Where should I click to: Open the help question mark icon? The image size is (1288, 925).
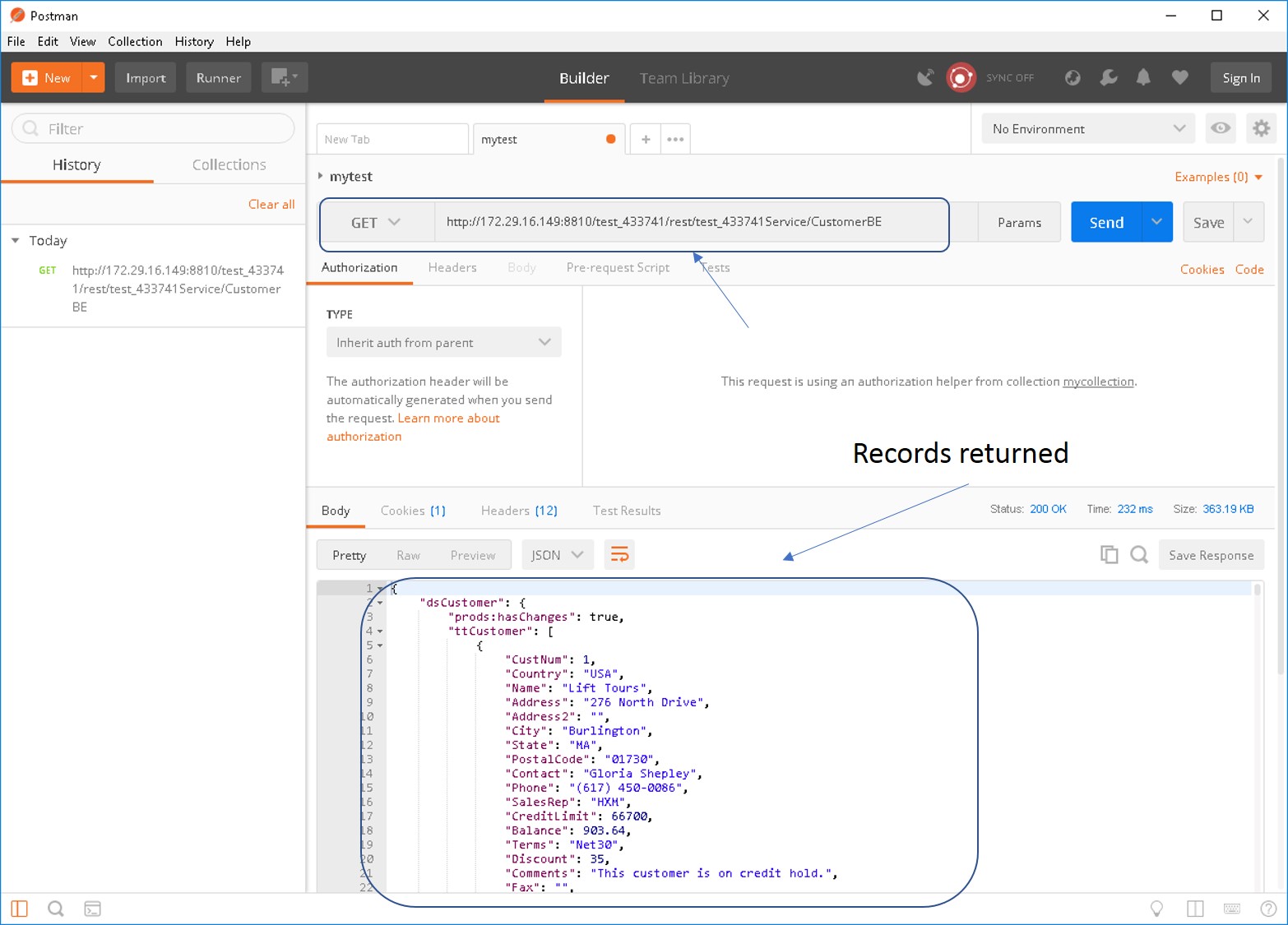pos(1268,909)
